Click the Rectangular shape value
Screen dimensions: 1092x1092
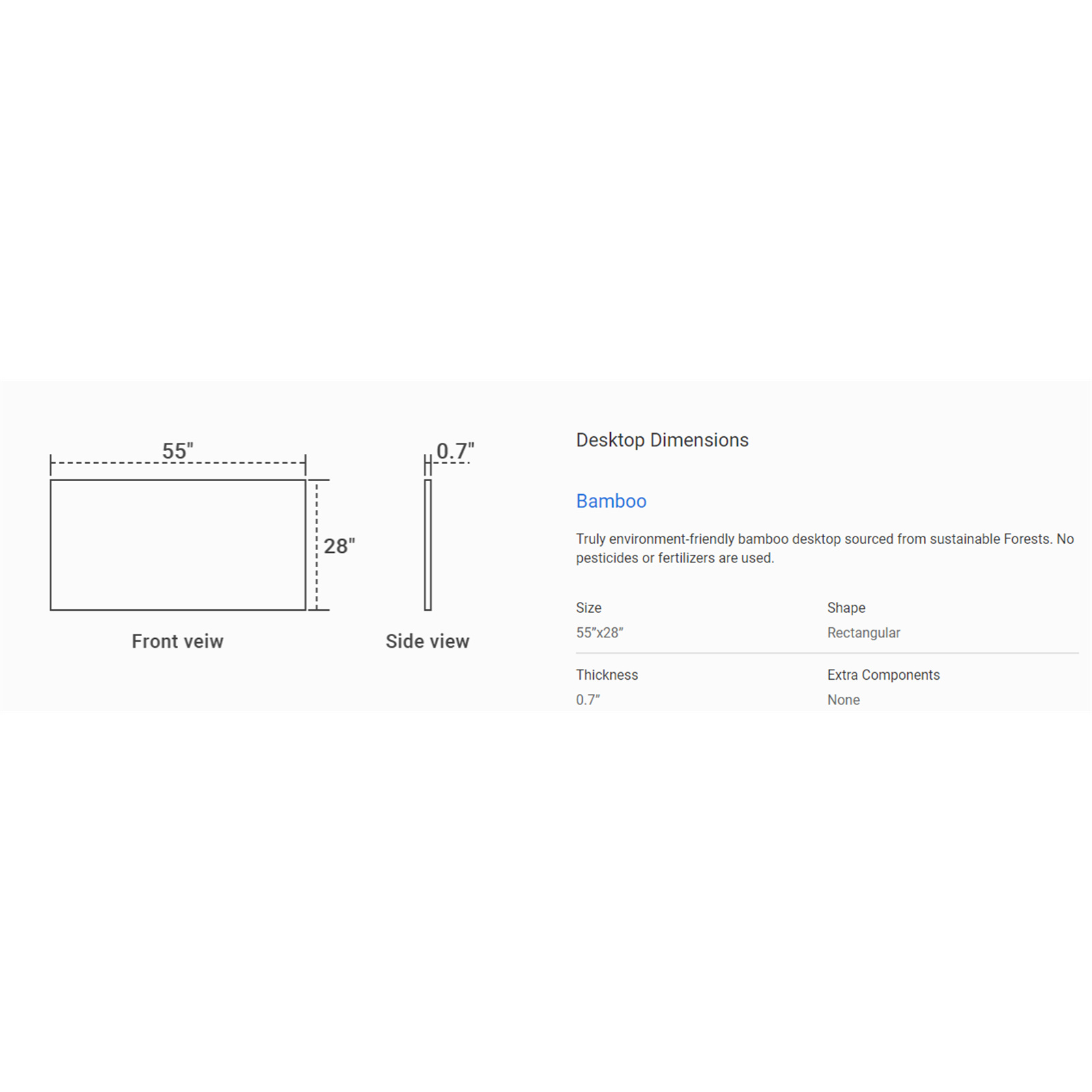863,633
